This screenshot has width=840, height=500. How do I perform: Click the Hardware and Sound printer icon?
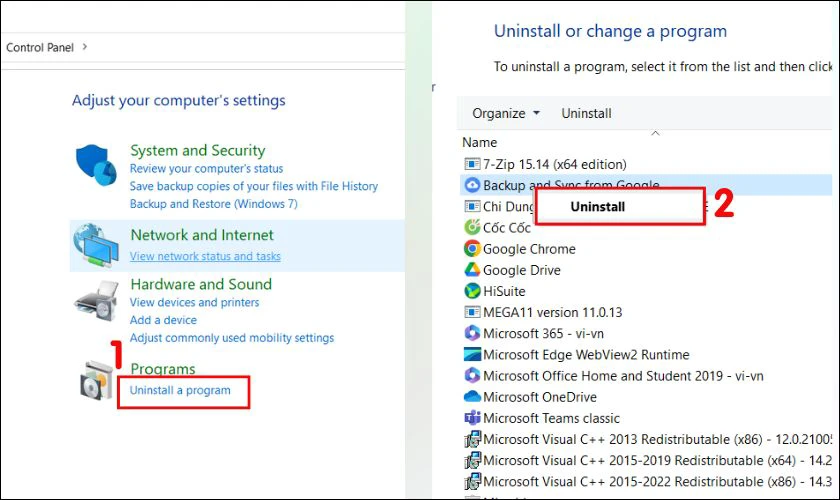point(96,300)
